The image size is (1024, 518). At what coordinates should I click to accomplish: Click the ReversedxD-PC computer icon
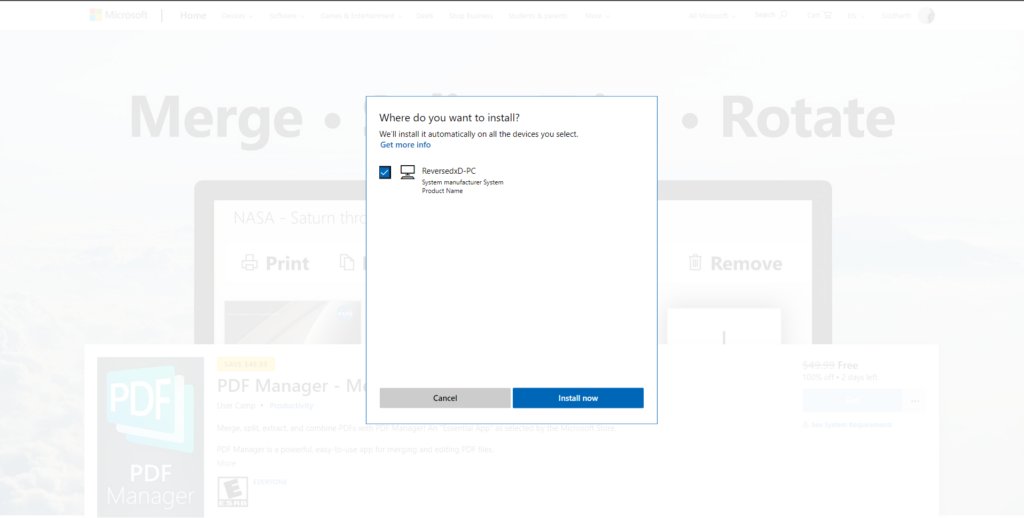coord(408,172)
